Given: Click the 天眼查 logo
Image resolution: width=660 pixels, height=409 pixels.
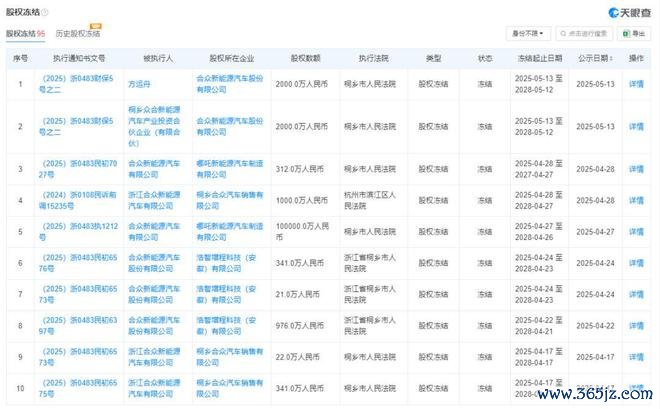Looking at the screenshot, I should pos(630,13).
